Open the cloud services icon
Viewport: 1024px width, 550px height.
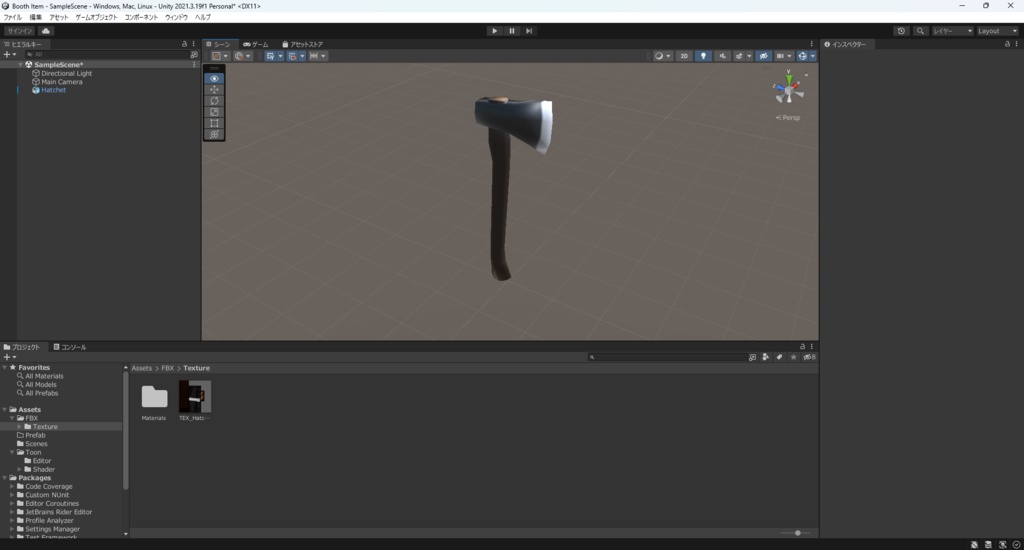46,31
